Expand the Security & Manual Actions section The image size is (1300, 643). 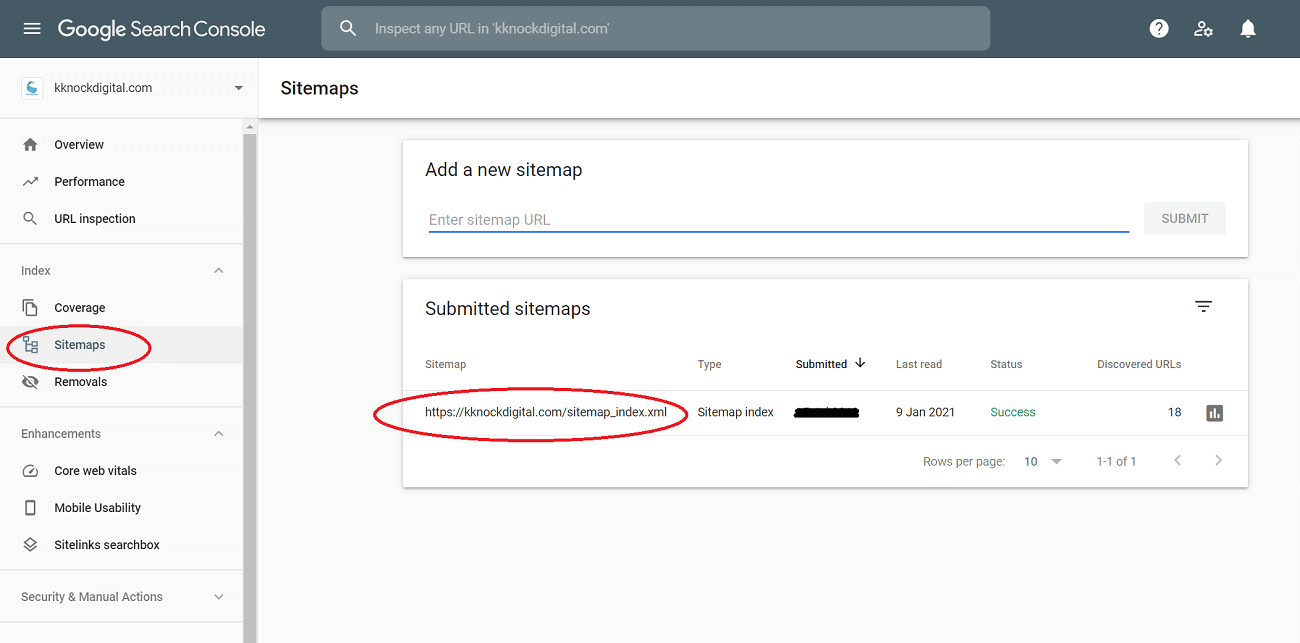218,596
